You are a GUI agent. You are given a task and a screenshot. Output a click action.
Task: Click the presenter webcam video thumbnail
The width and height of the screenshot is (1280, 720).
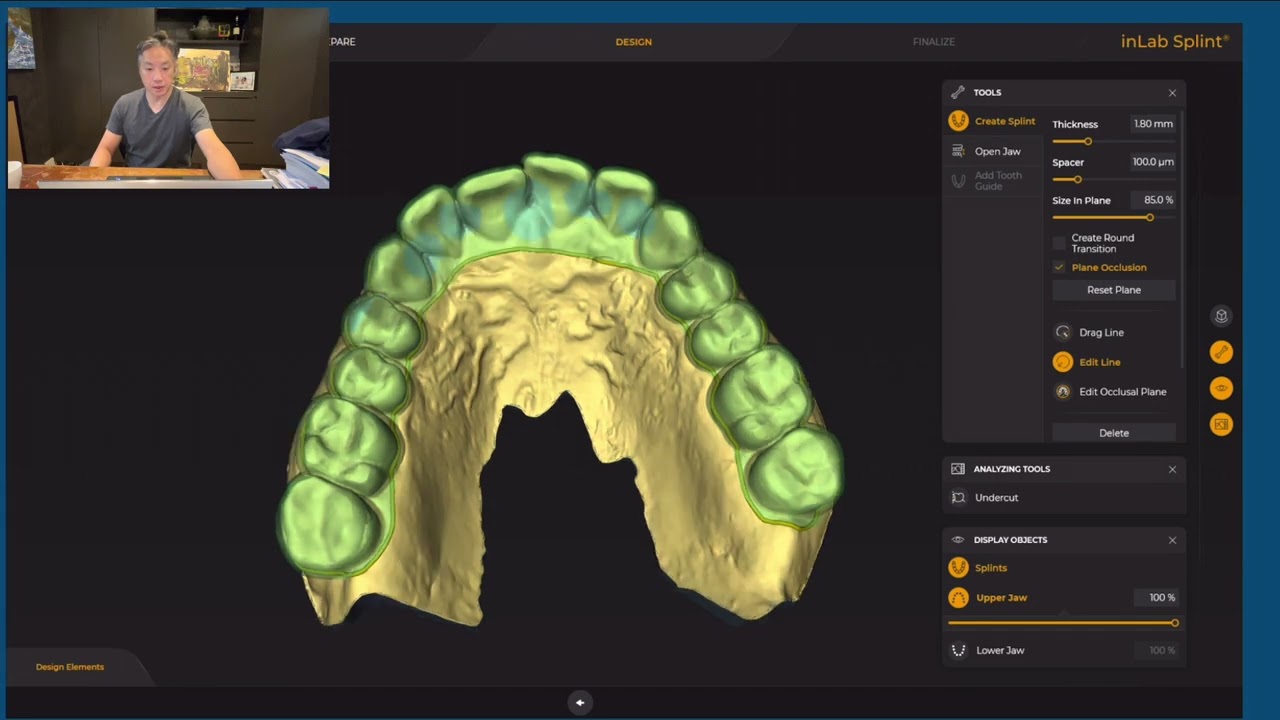coord(168,98)
